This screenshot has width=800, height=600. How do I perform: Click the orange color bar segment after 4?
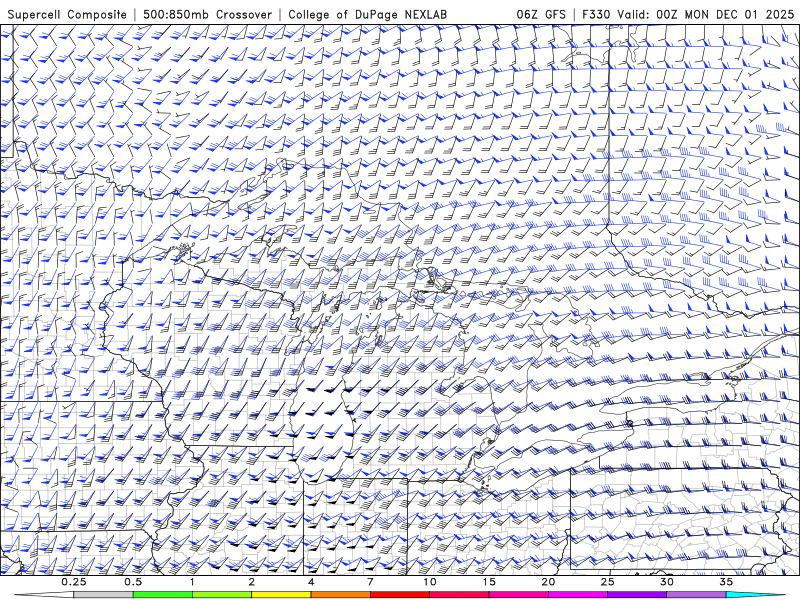[340, 595]
